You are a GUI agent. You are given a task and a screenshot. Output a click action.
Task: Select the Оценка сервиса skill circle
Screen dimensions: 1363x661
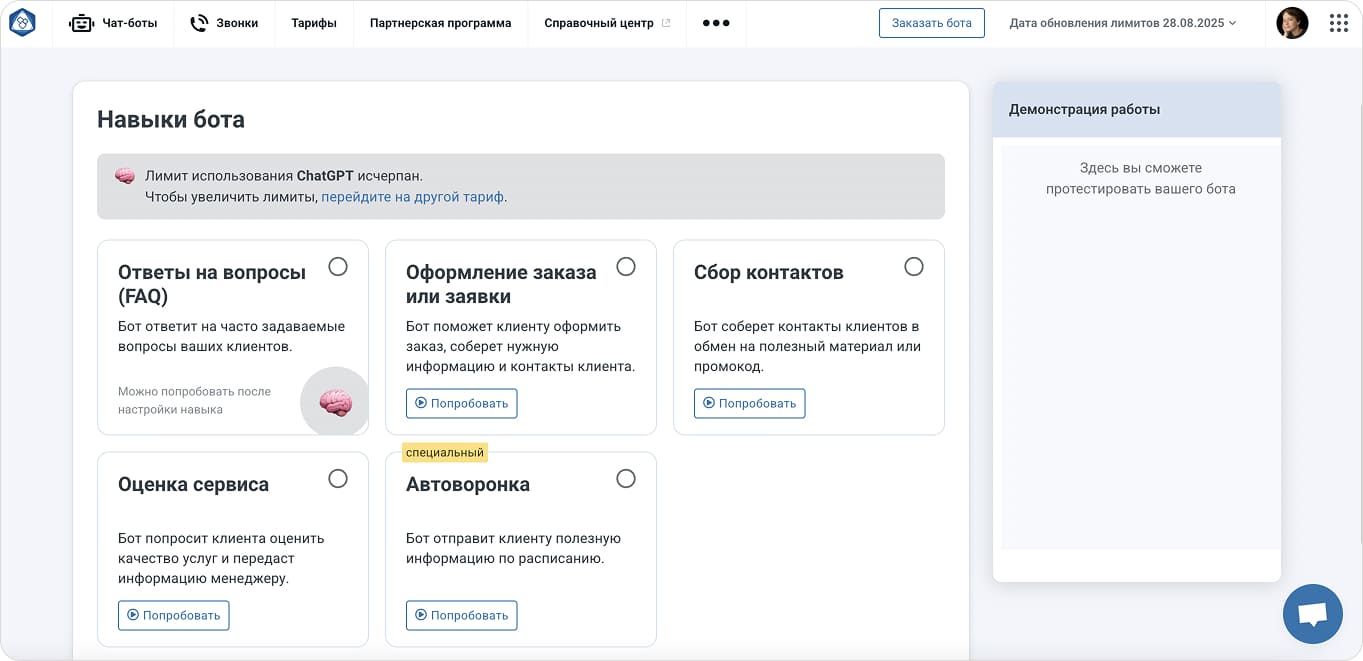pyautogui.click(x=338, y=478)
